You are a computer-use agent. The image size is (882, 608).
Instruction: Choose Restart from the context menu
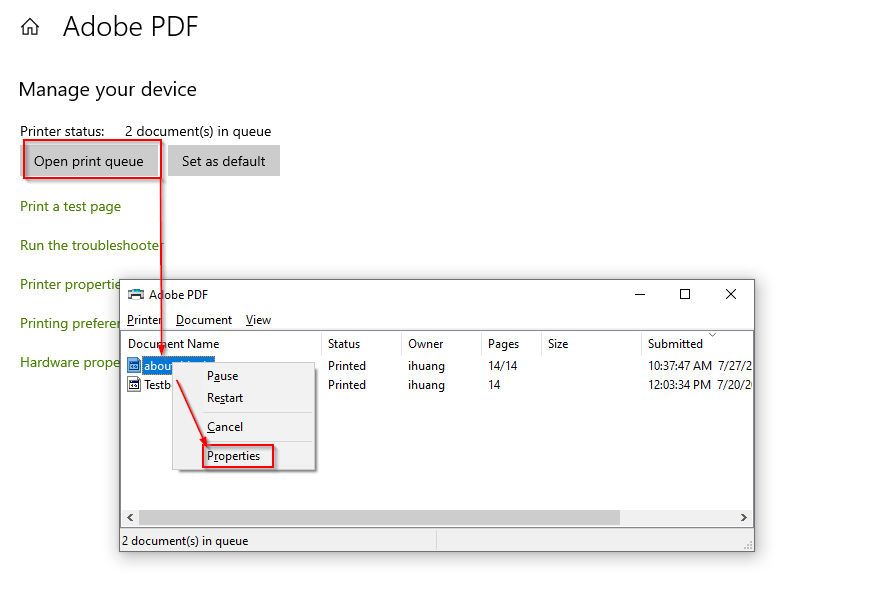(x=224, y=398)
